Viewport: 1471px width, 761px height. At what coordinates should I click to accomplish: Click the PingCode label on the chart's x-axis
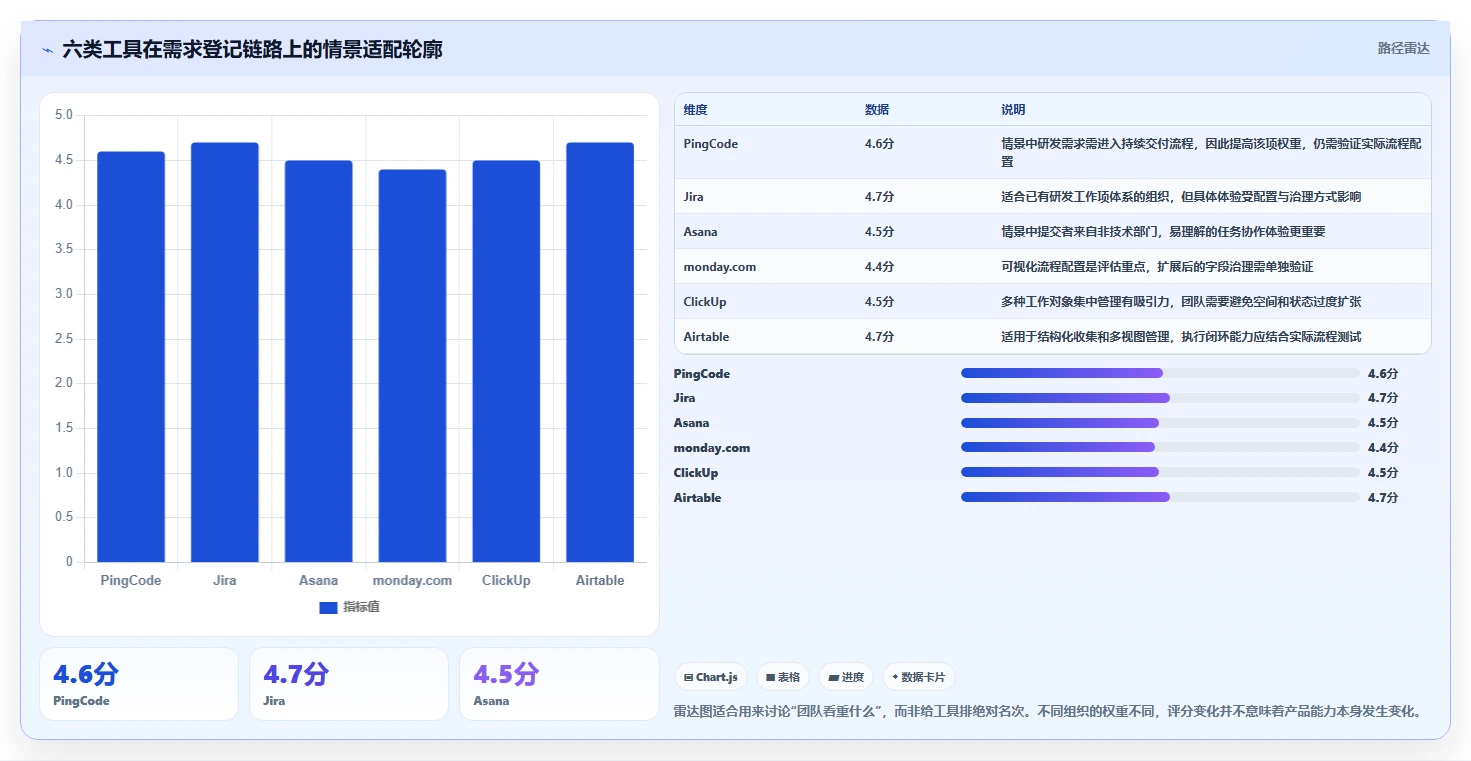point(131,581)
